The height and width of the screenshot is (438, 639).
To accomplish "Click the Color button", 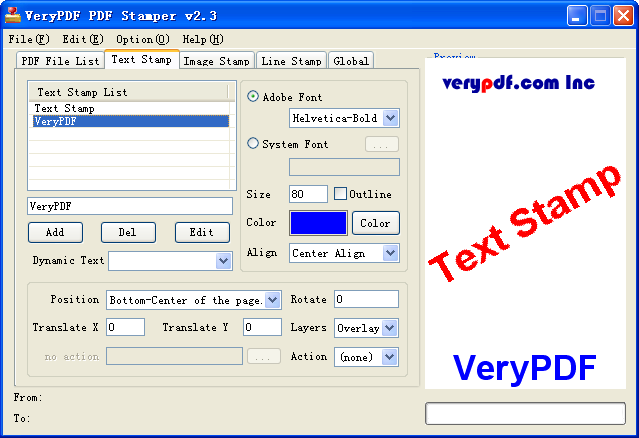I will pos(375,223).
